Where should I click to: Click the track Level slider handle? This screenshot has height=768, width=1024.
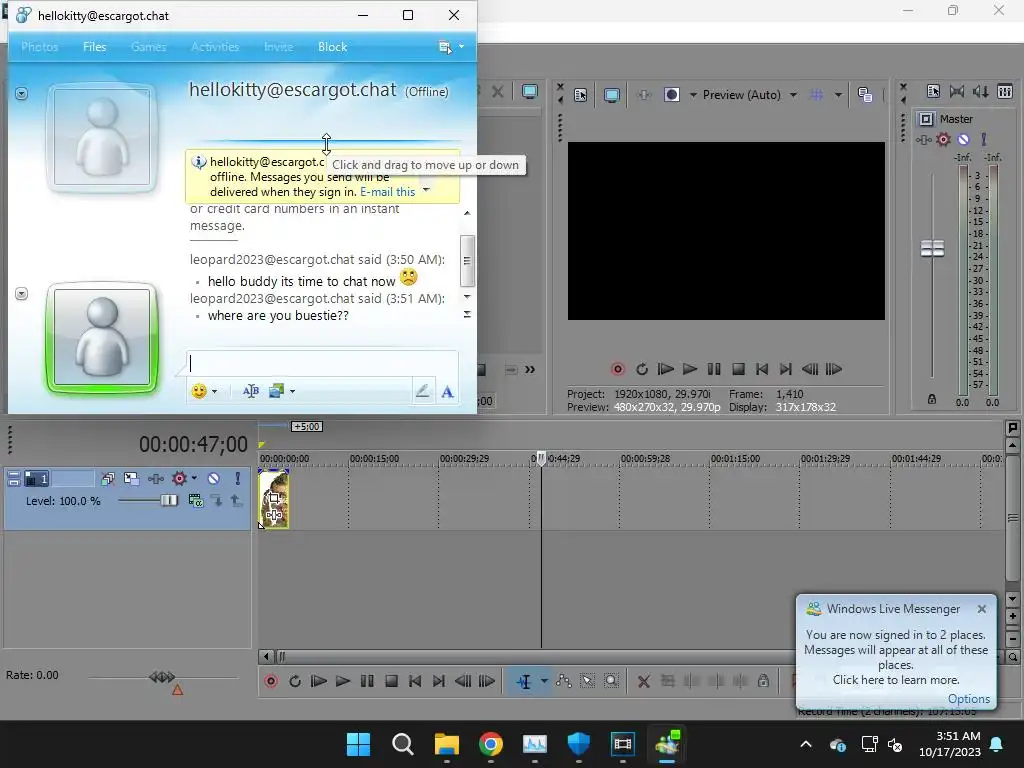tap(168, 500)
